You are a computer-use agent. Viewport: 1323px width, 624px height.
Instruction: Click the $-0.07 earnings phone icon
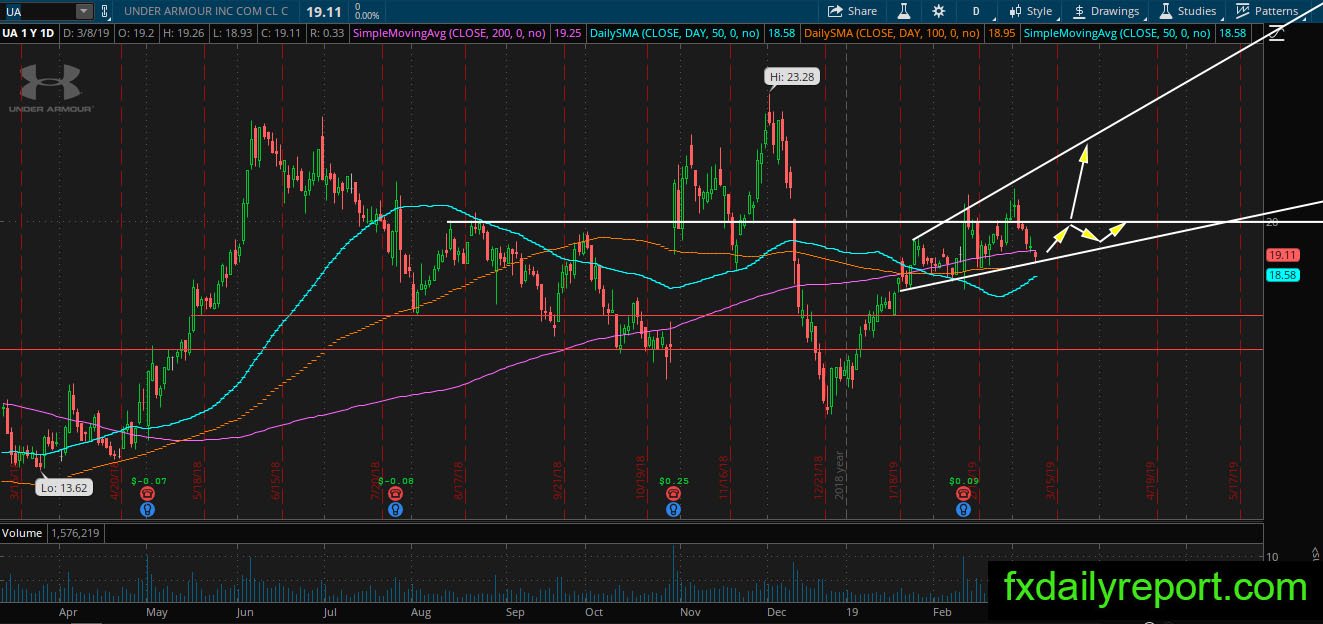(x=147, y=493)
